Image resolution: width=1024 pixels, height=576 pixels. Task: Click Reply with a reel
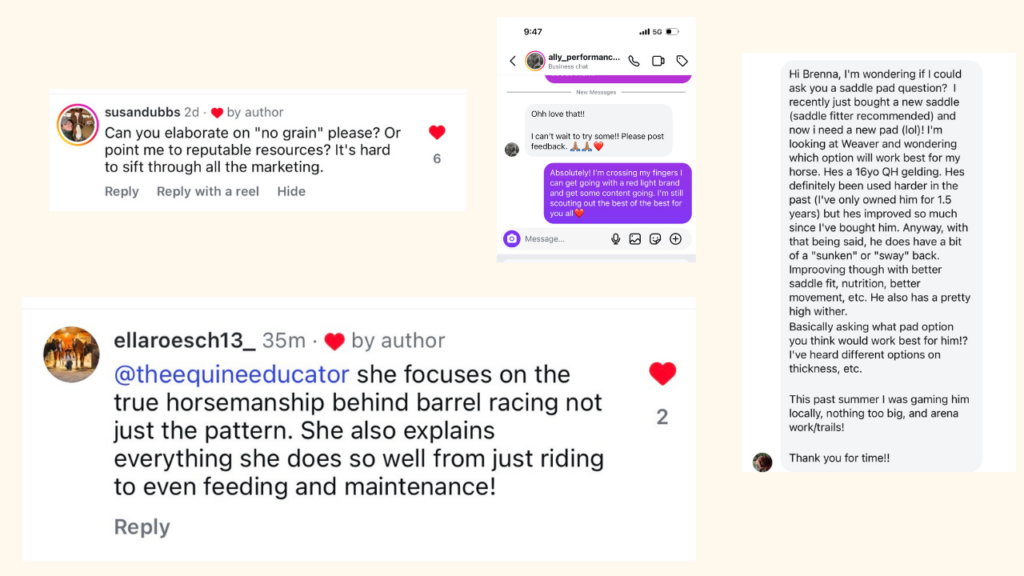(x=207, y=192)
